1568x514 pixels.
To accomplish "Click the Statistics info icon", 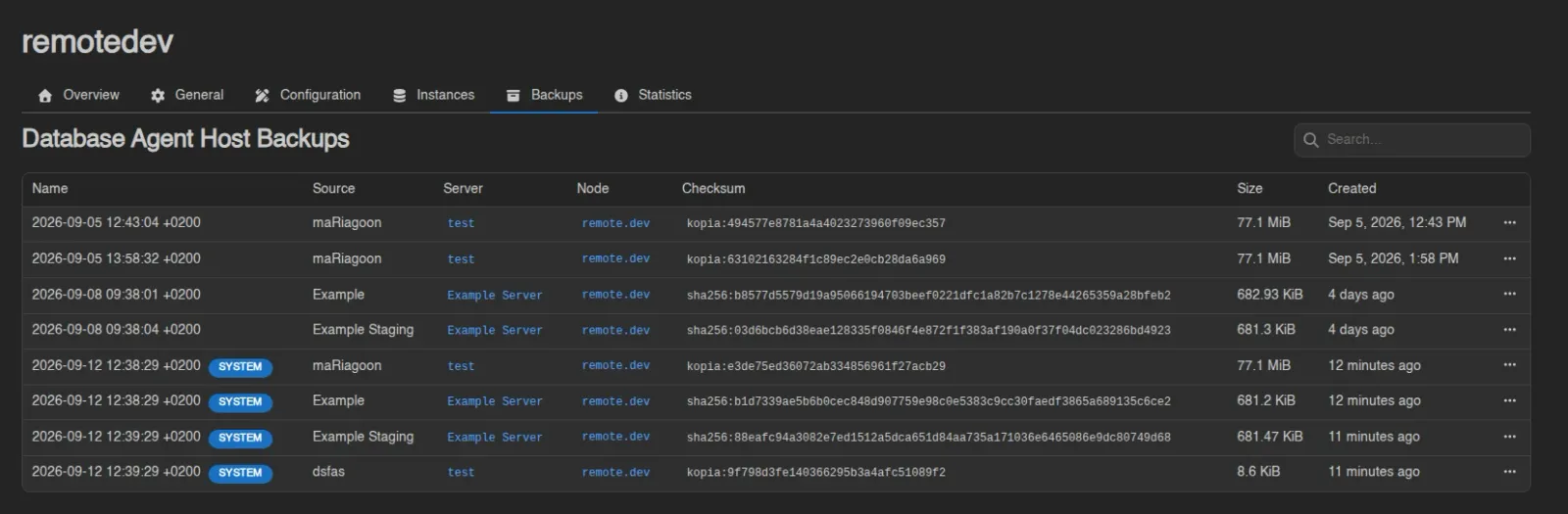I will click(x=620, y=96).
